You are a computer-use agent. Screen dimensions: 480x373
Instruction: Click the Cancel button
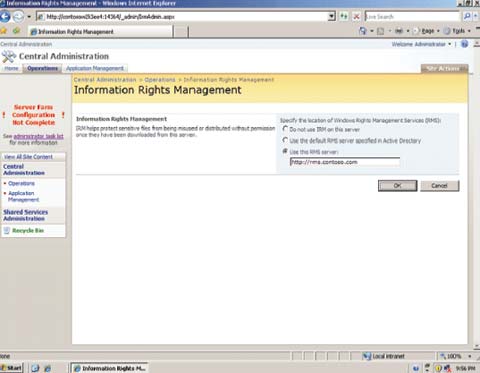coord(439,186)
